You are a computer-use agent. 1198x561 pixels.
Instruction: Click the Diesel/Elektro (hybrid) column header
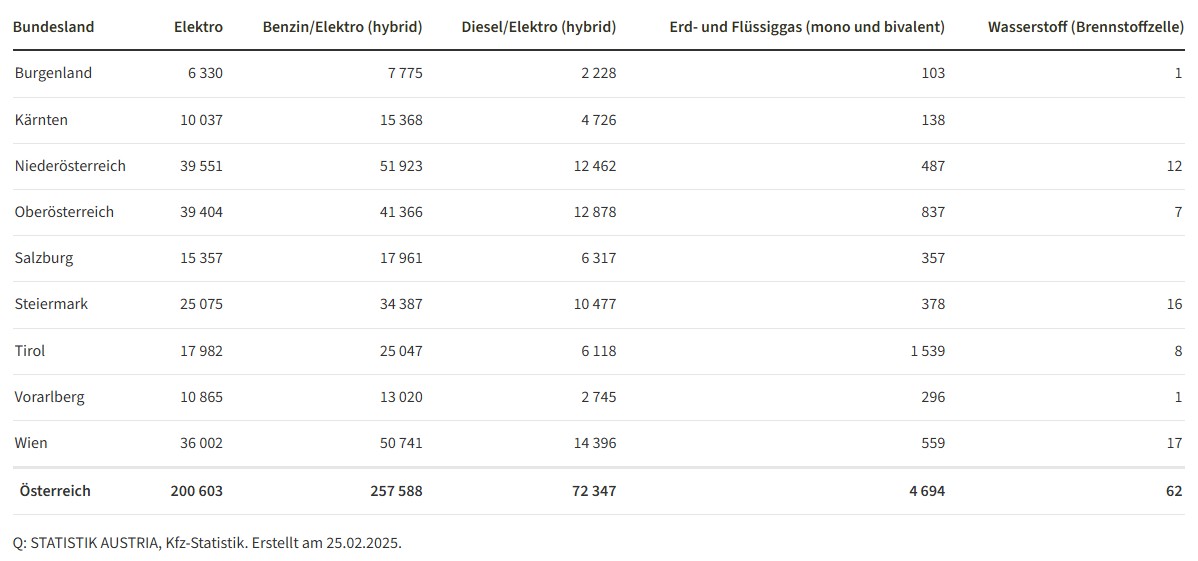[x=539, y=27]
